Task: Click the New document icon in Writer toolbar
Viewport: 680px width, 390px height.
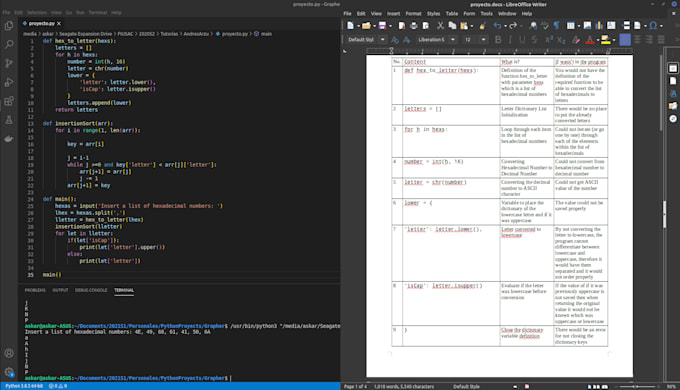Action: tap(350, 26)
